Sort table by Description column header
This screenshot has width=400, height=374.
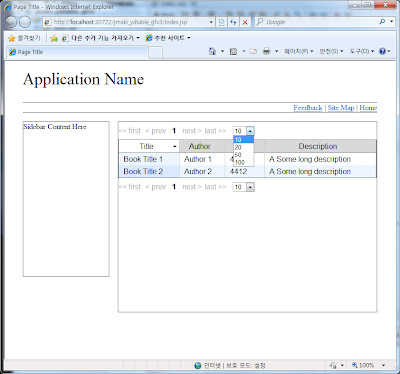point(320,146)
